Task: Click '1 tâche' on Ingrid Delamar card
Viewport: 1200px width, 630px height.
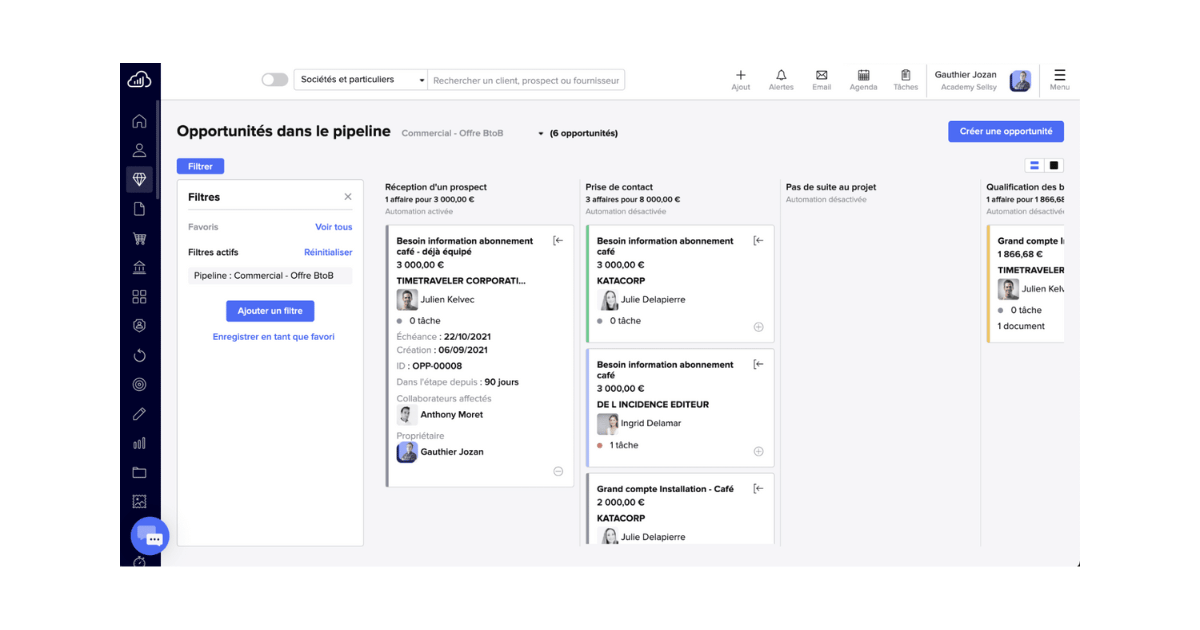Action: coord(624,445)
